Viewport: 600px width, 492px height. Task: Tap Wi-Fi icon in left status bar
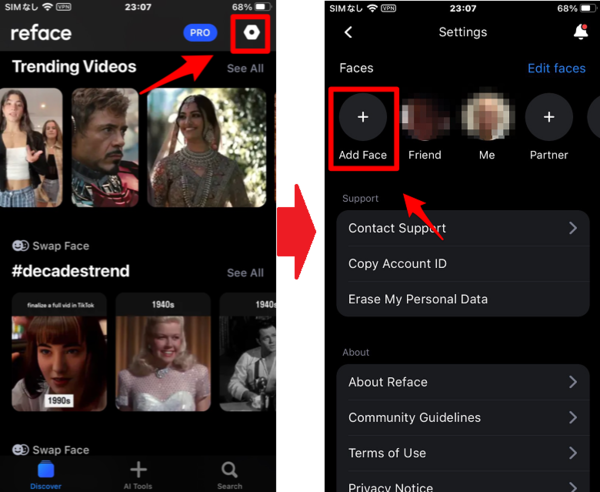click(x=47, y=7)
